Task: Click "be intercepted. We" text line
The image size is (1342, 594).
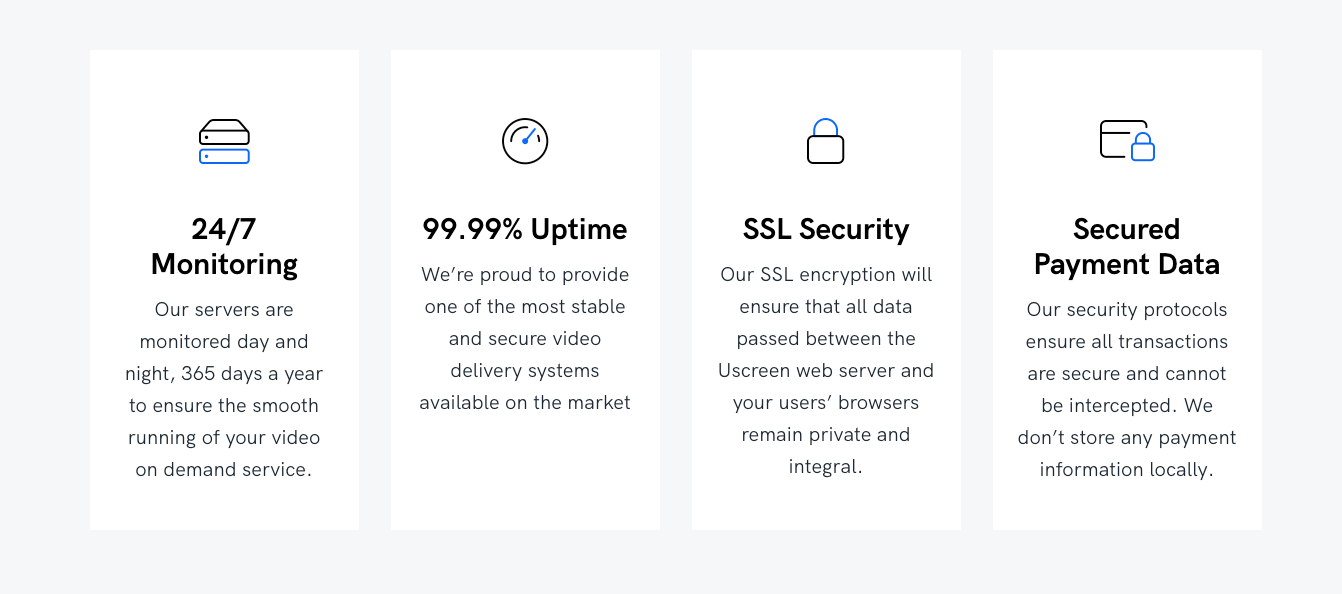Action: coord(1127,406)
